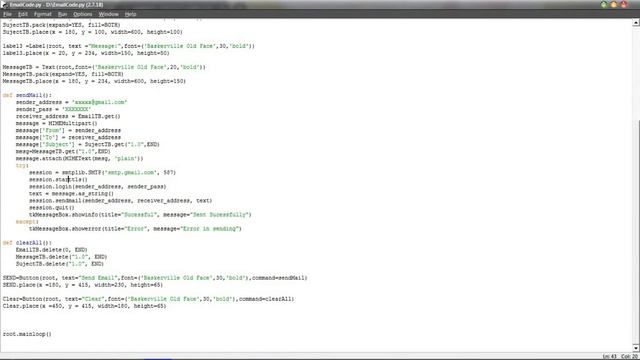Click the 'try:' keyword

(x=22, y=165)
